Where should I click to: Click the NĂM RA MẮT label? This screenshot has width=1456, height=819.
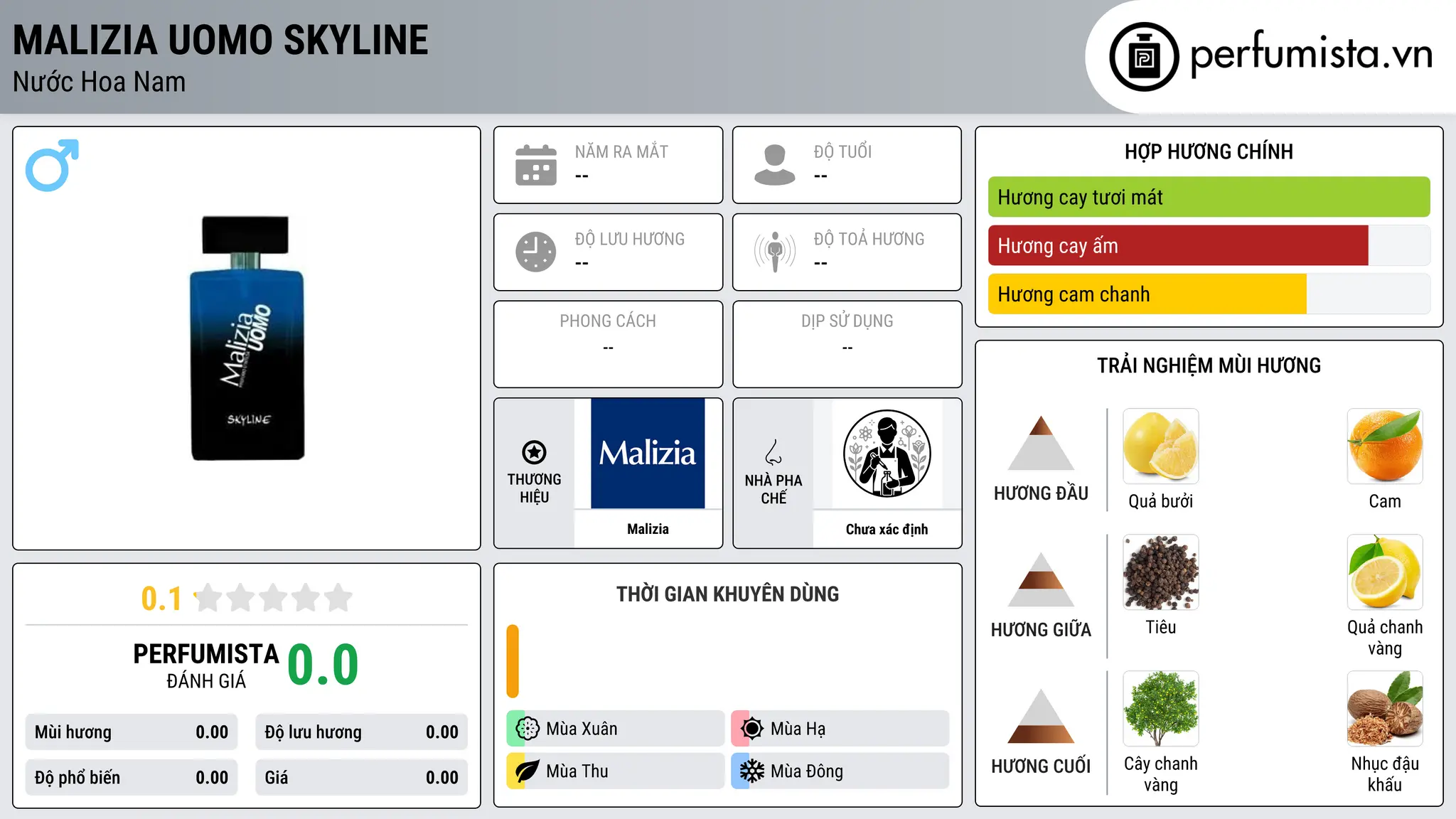(x=621, y=151)
